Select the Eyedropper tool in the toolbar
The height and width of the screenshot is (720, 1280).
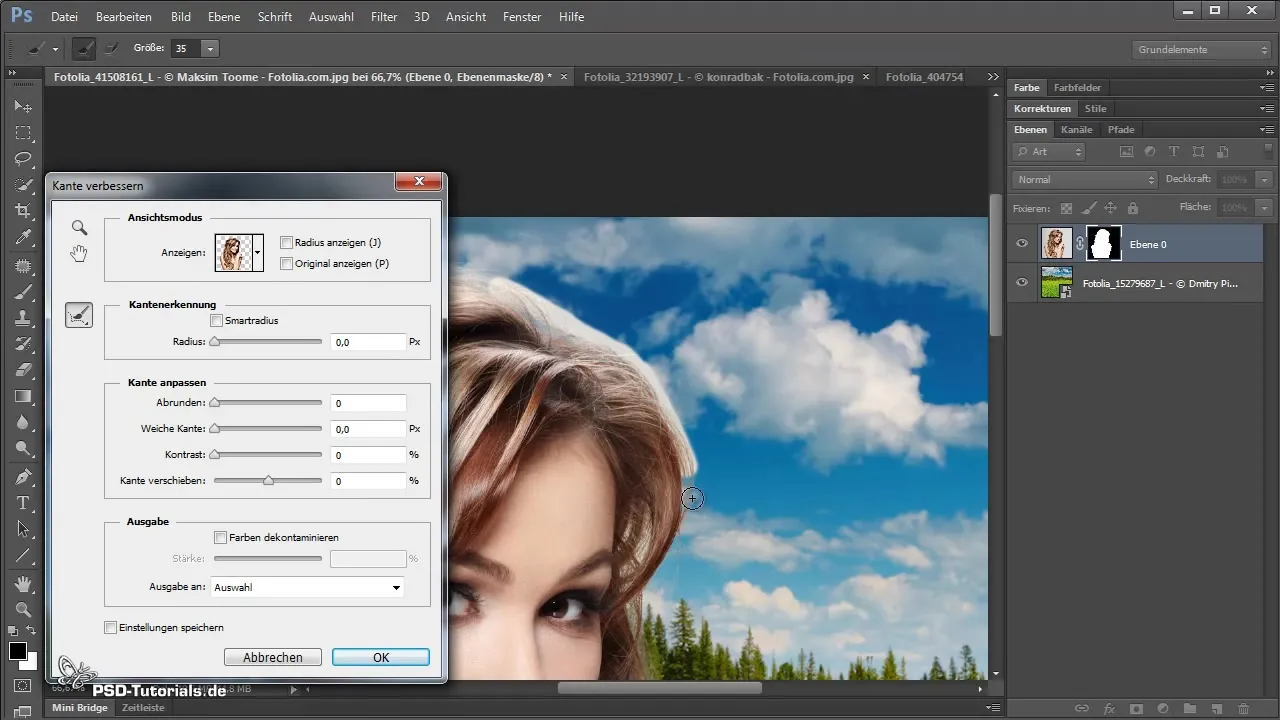(23, 237)
